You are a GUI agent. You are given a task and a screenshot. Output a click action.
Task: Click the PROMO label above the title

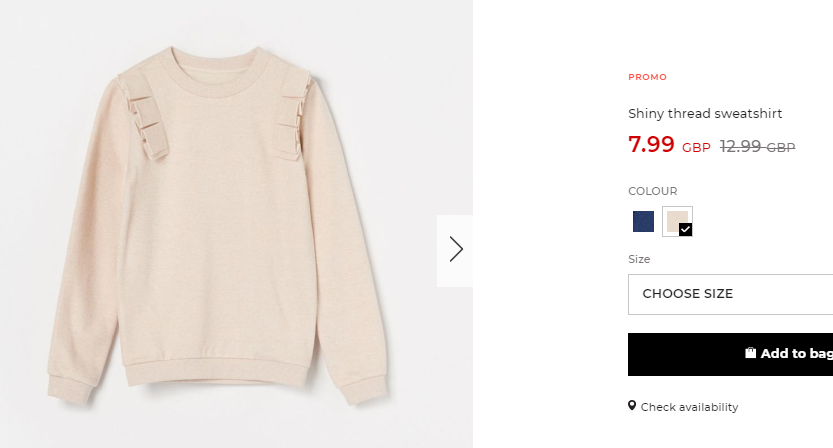647,77
